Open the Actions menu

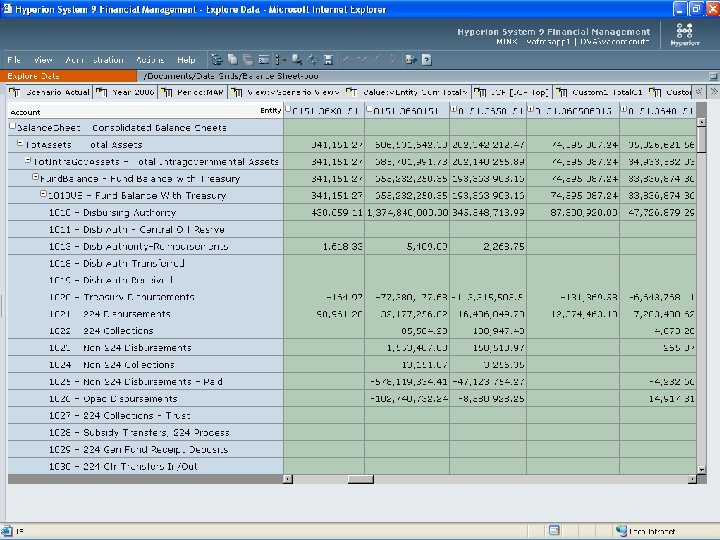pyautogui.click(x=150, y=60)
